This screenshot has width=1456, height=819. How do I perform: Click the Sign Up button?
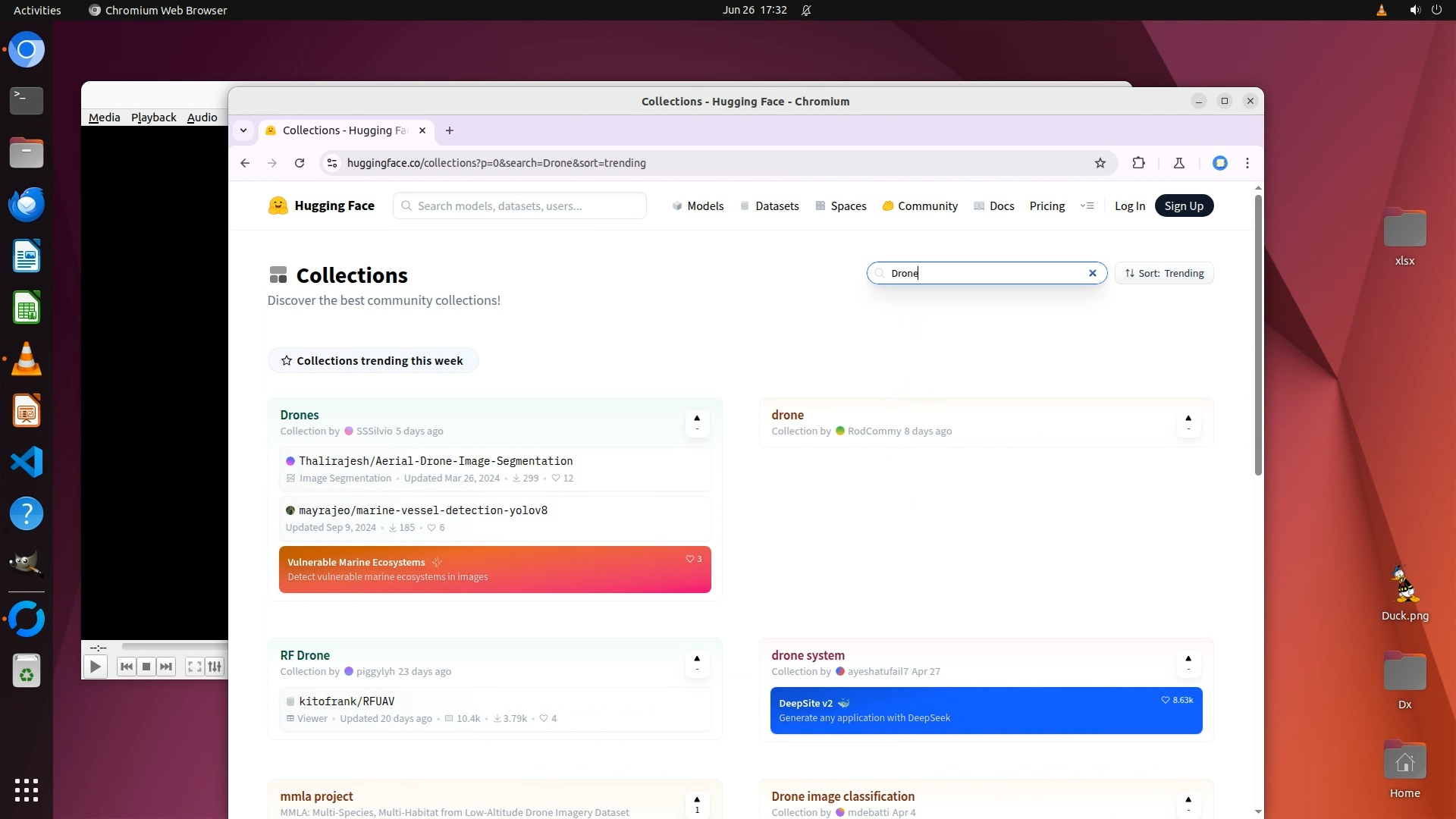(x=1184, y=206)
